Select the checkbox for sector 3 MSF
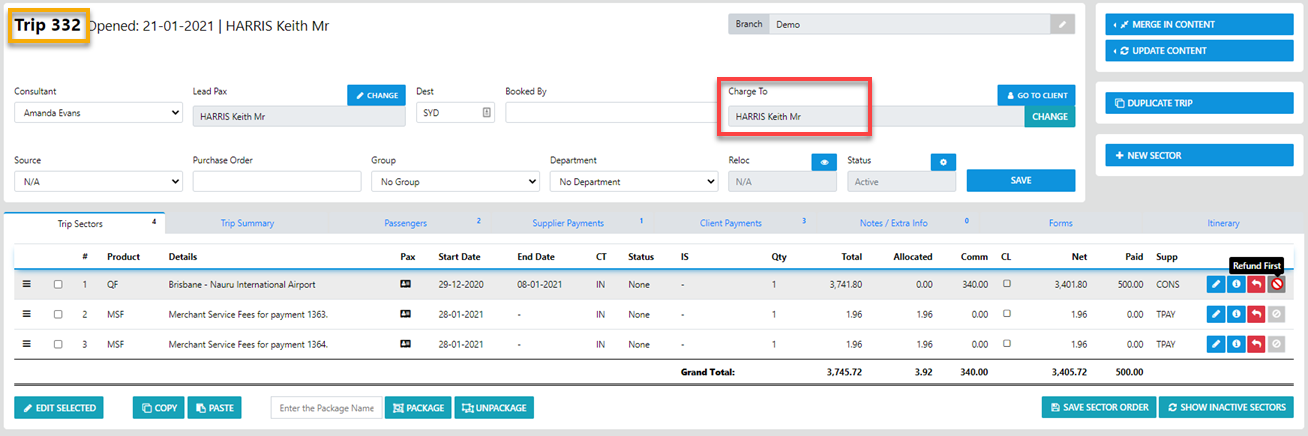1308x436 pixels. [58, 345]
